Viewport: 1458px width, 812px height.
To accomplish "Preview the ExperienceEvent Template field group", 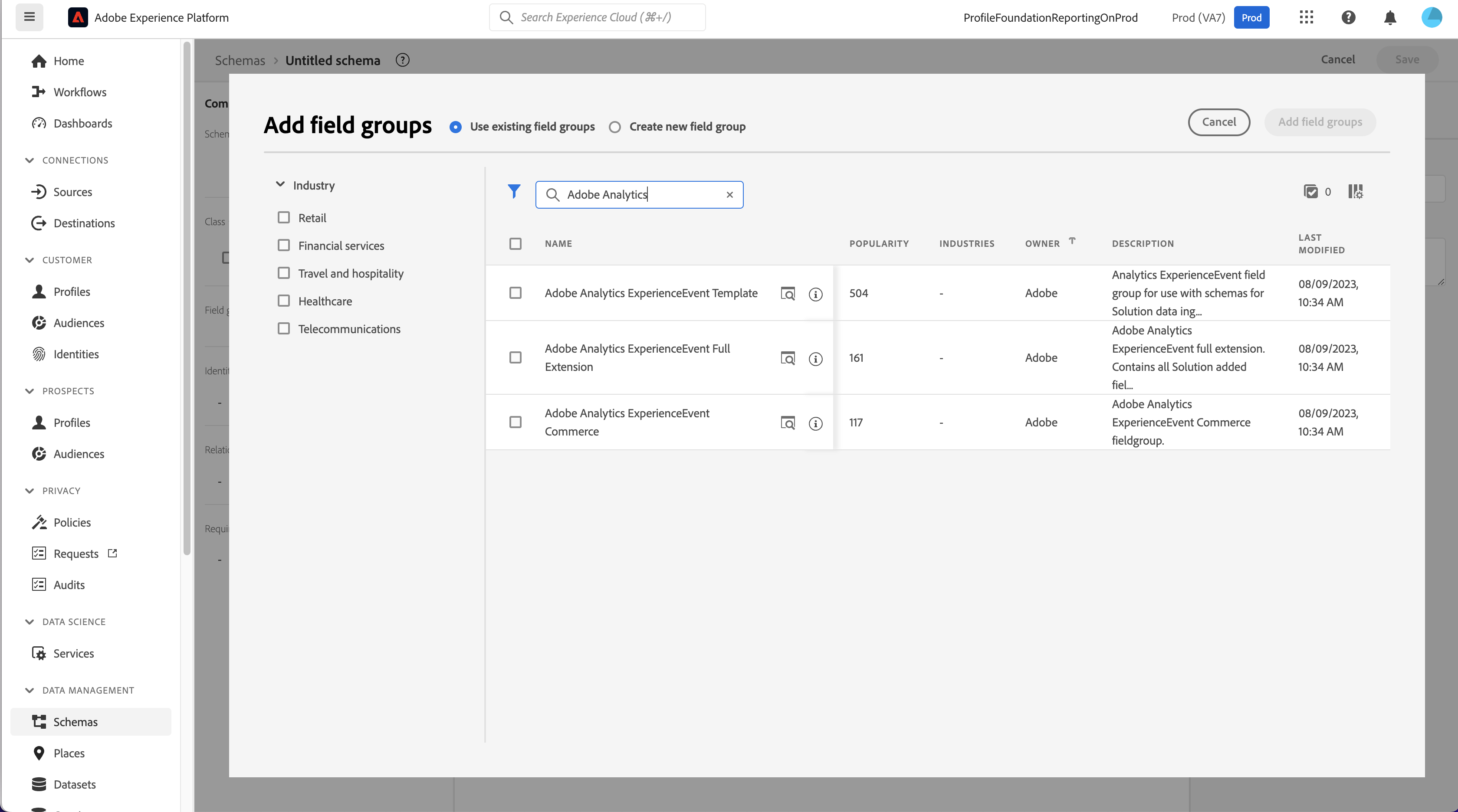I will tap(788, 294).
